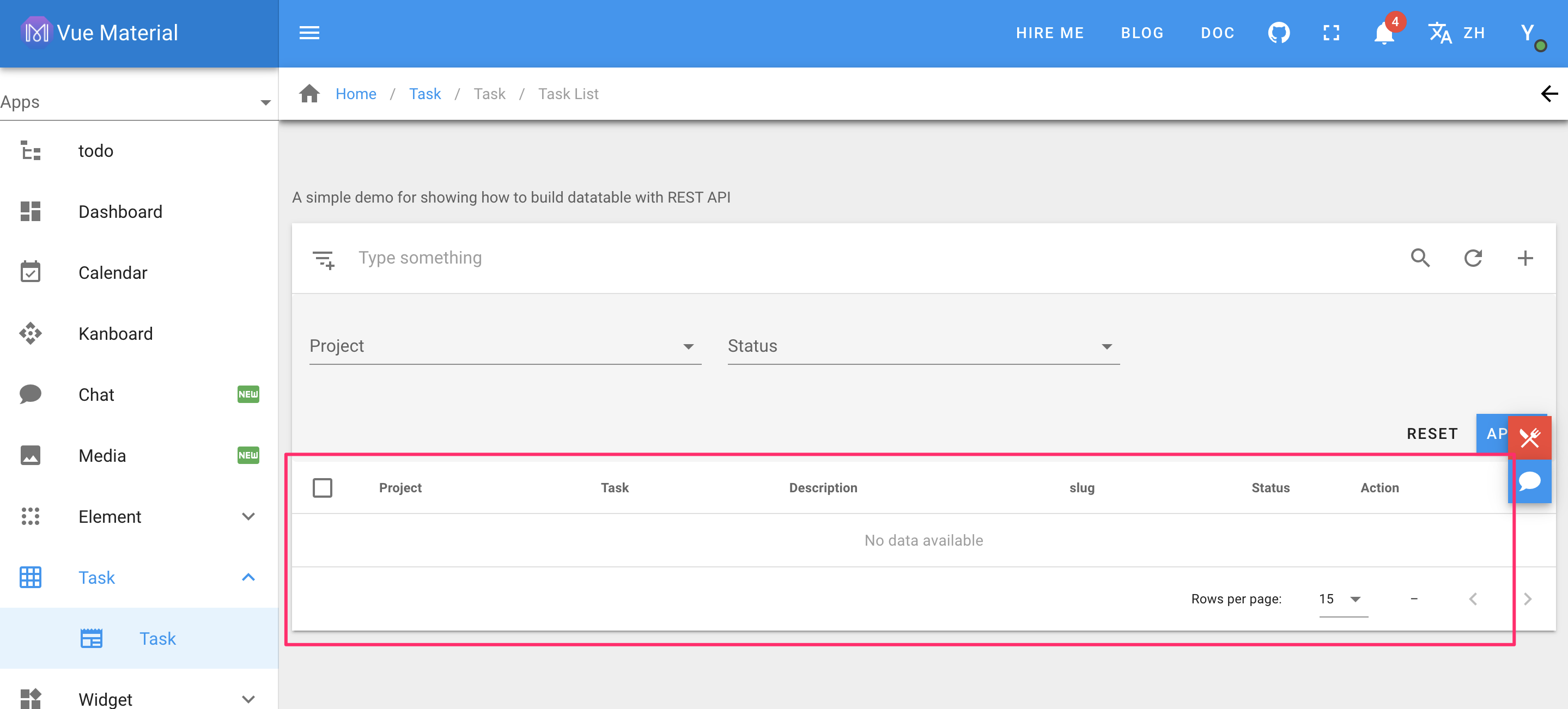Click the Home breadcrumb link
Image resolution: width=1568 pixels, height=709 pixels.
tap(356, 94)
